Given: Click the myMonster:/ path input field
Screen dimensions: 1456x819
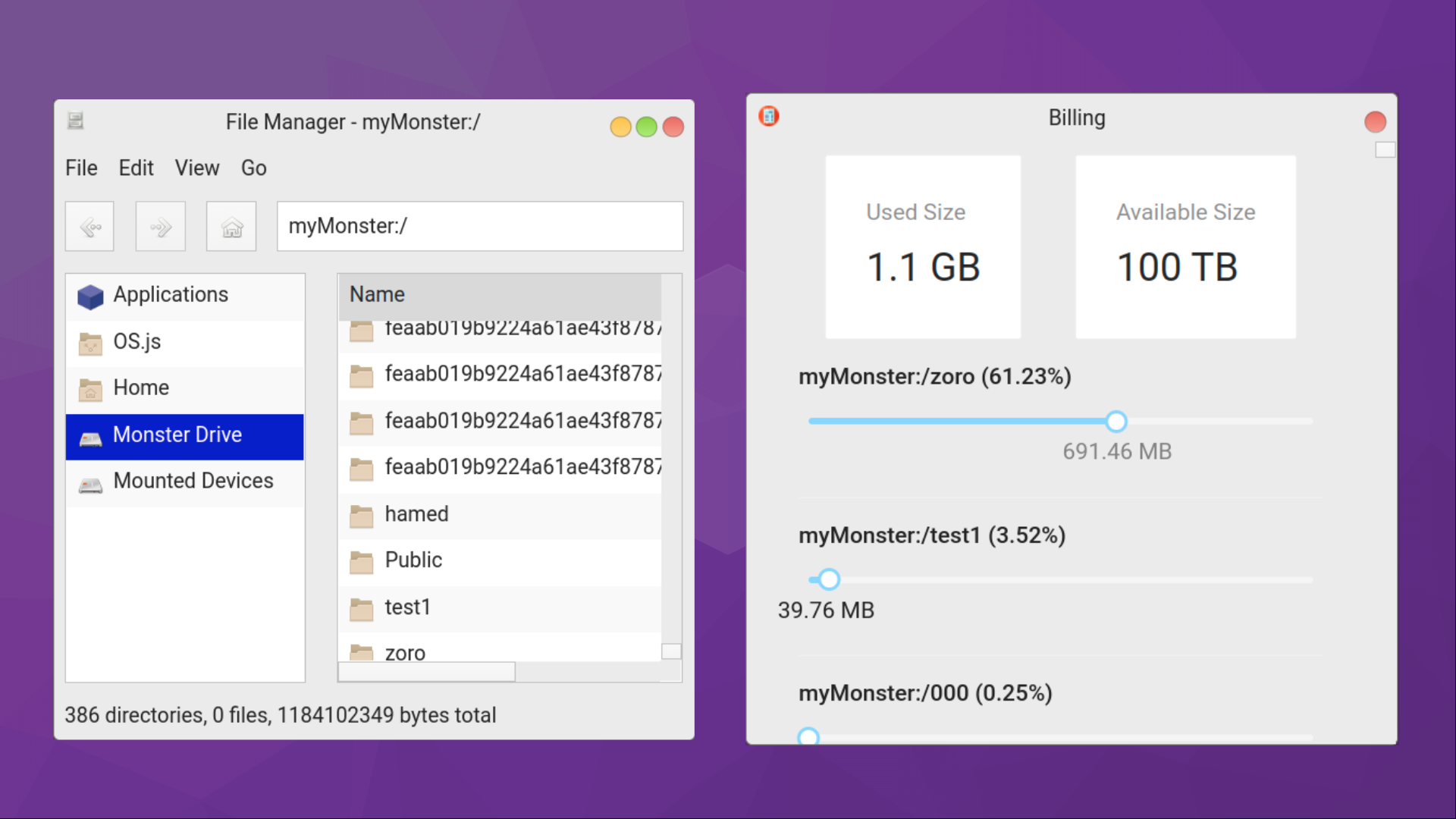Looking at the screenshot, I should pos(479,226).
